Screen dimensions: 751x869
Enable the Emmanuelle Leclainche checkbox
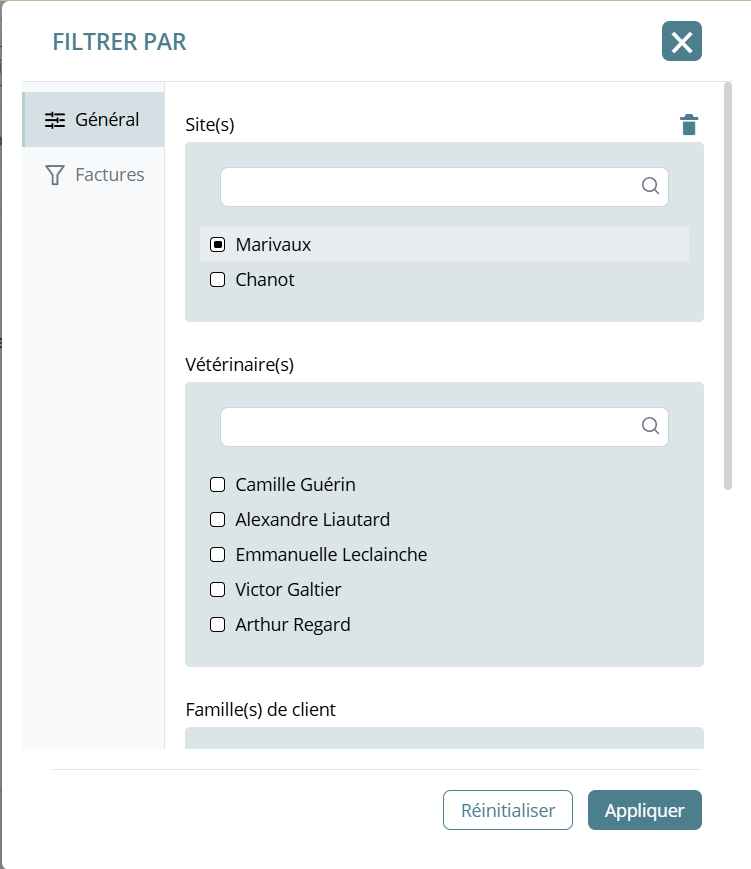(x=217, y=555)
